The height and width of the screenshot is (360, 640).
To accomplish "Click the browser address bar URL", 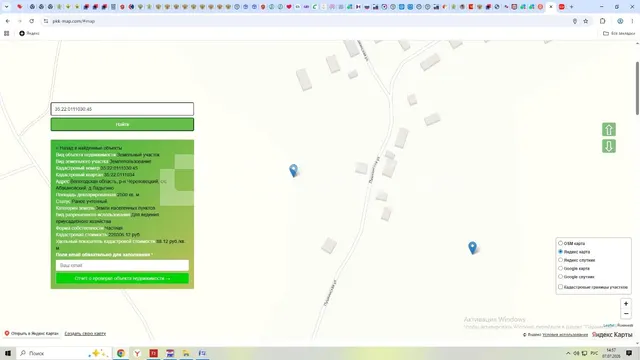I will 73,21.
